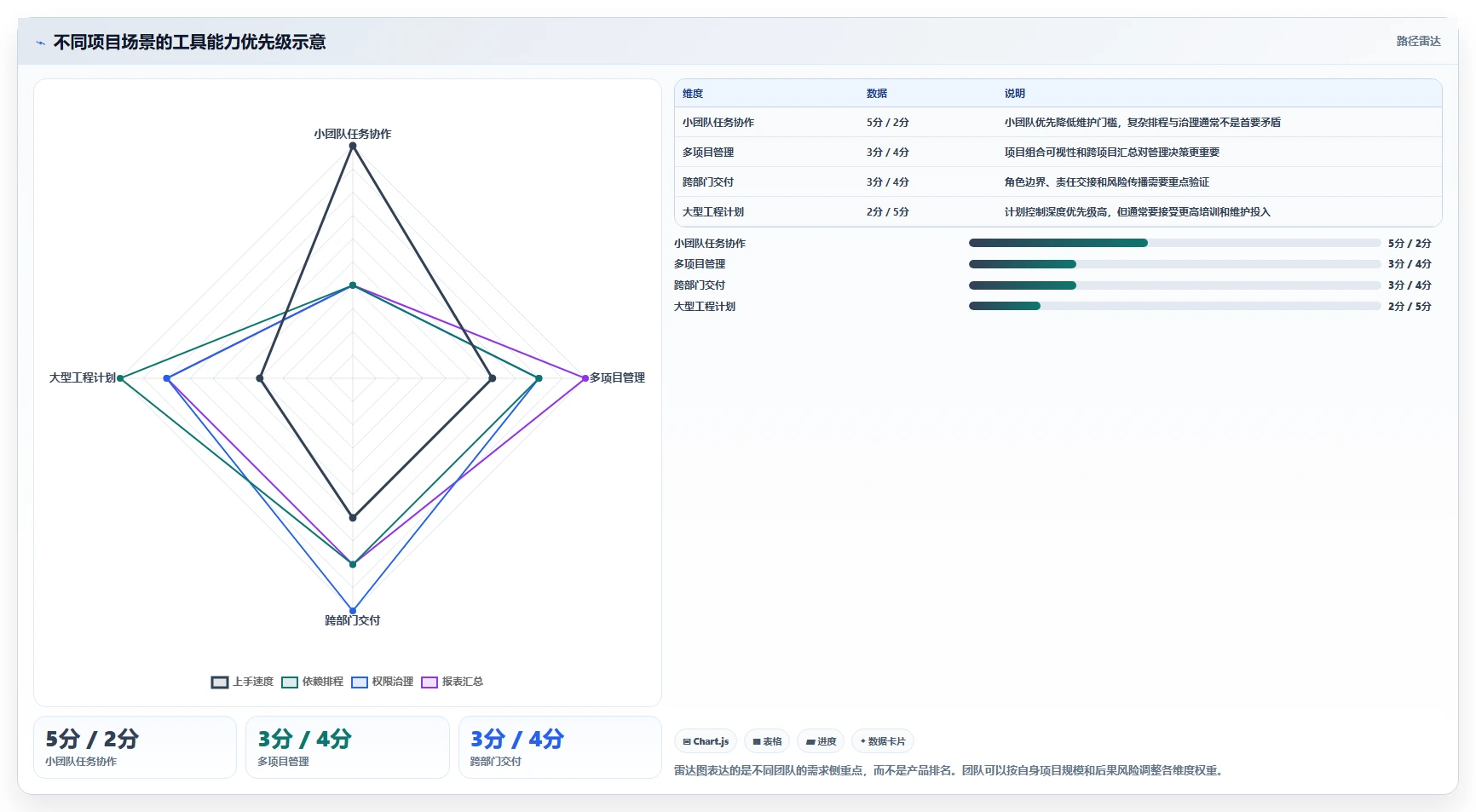Select the blue 权限治理 point at the 跨部门交付 axis tip
Screen dimensions: 1476x812
click(353, 611)
